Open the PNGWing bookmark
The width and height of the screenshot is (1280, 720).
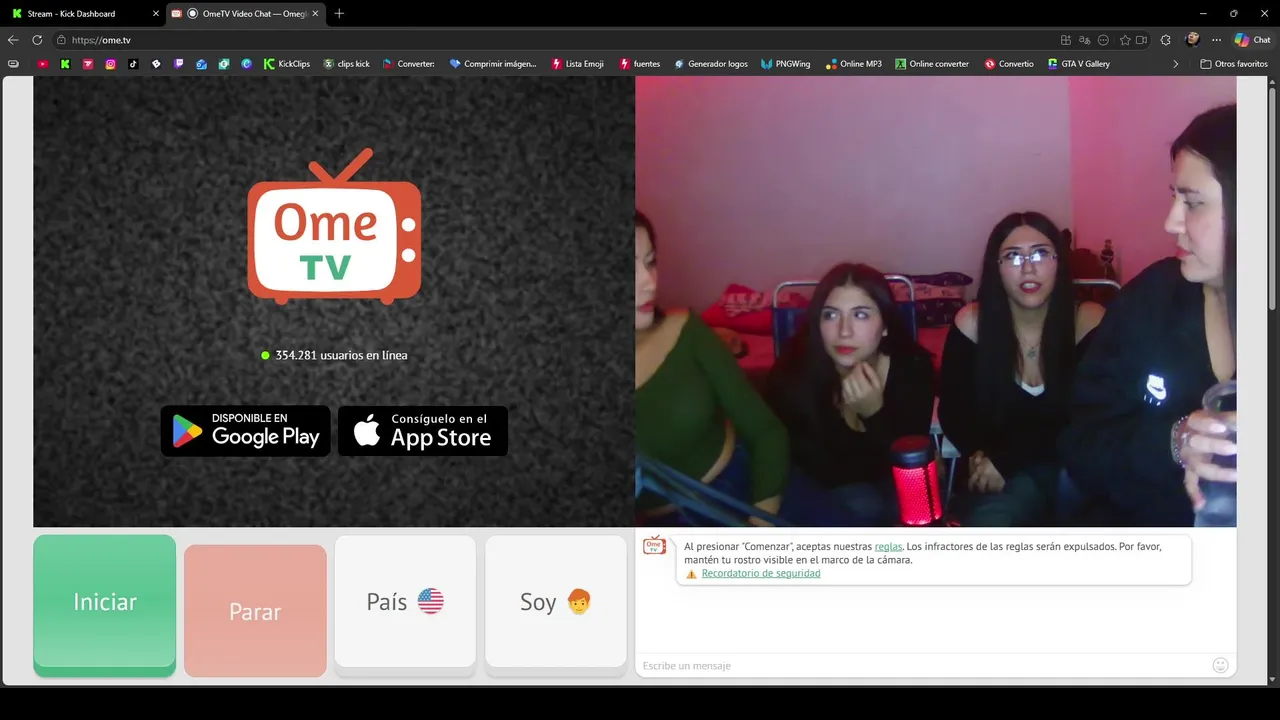(x=786, y=64)
